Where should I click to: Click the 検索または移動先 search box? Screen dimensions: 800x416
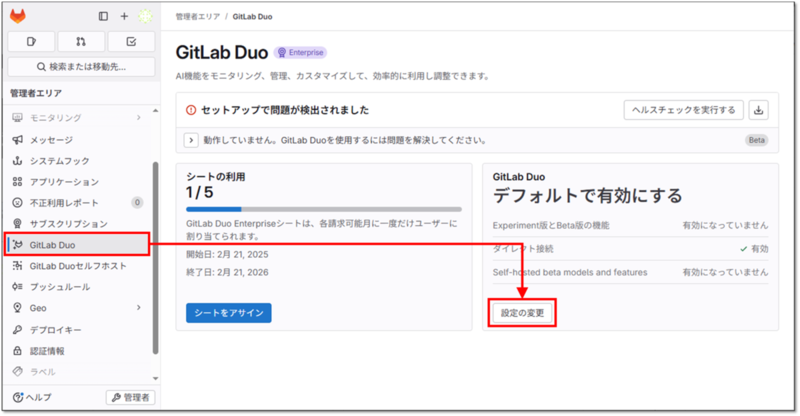coord(81,67)
